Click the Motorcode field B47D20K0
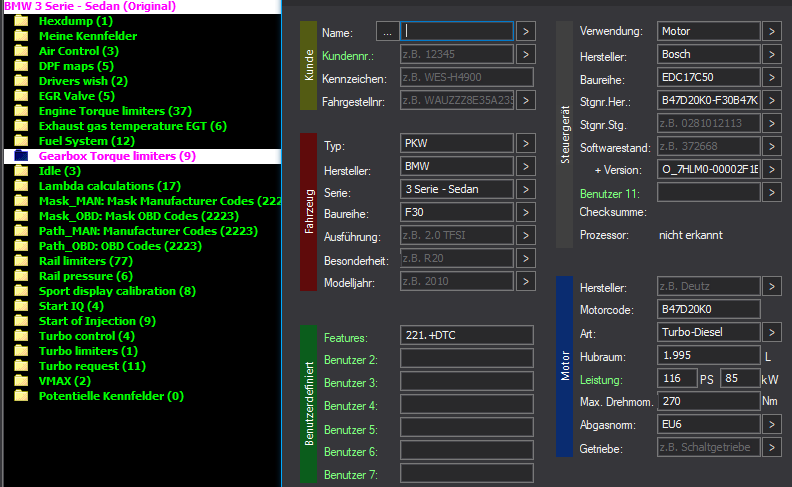Screen dimensions: 792x487 click(x=709, y=309)
